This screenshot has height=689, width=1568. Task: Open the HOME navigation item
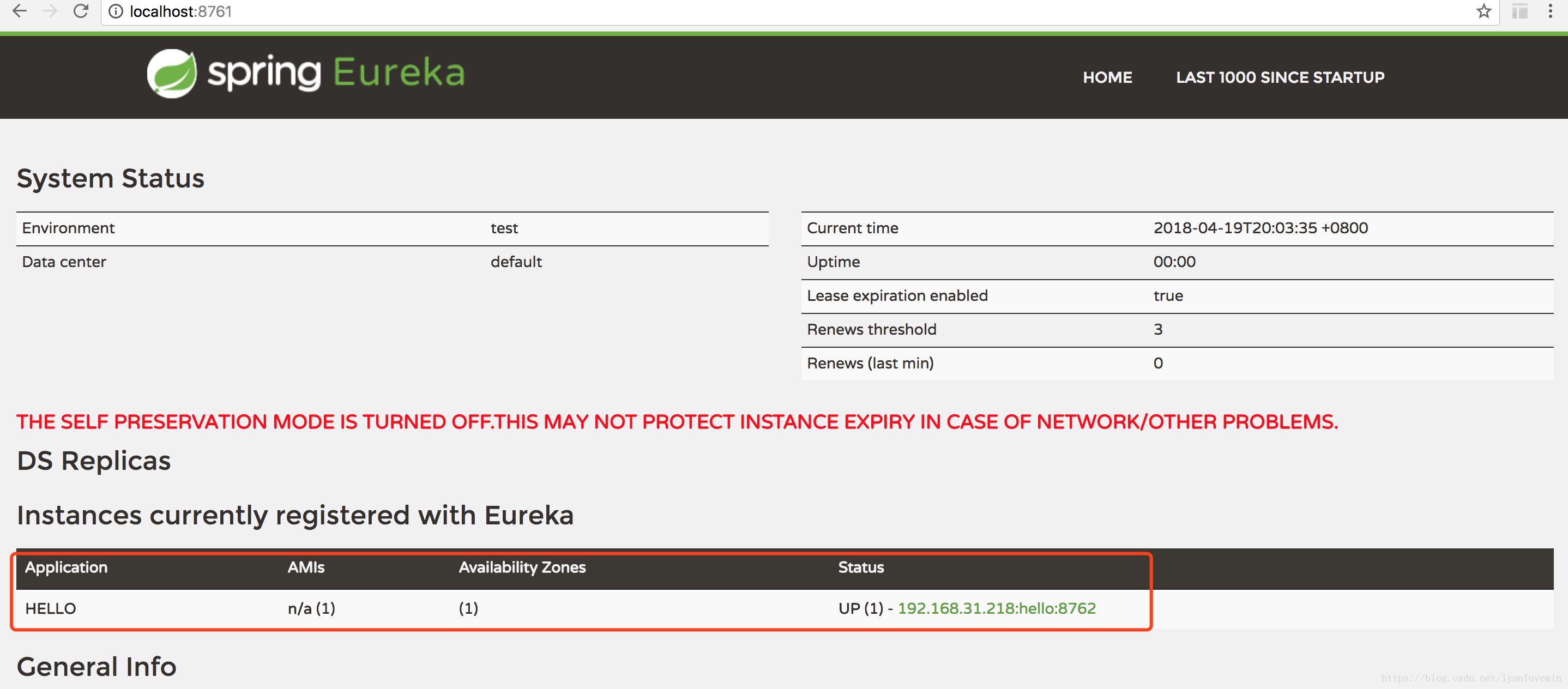[x=1107, y=77]
